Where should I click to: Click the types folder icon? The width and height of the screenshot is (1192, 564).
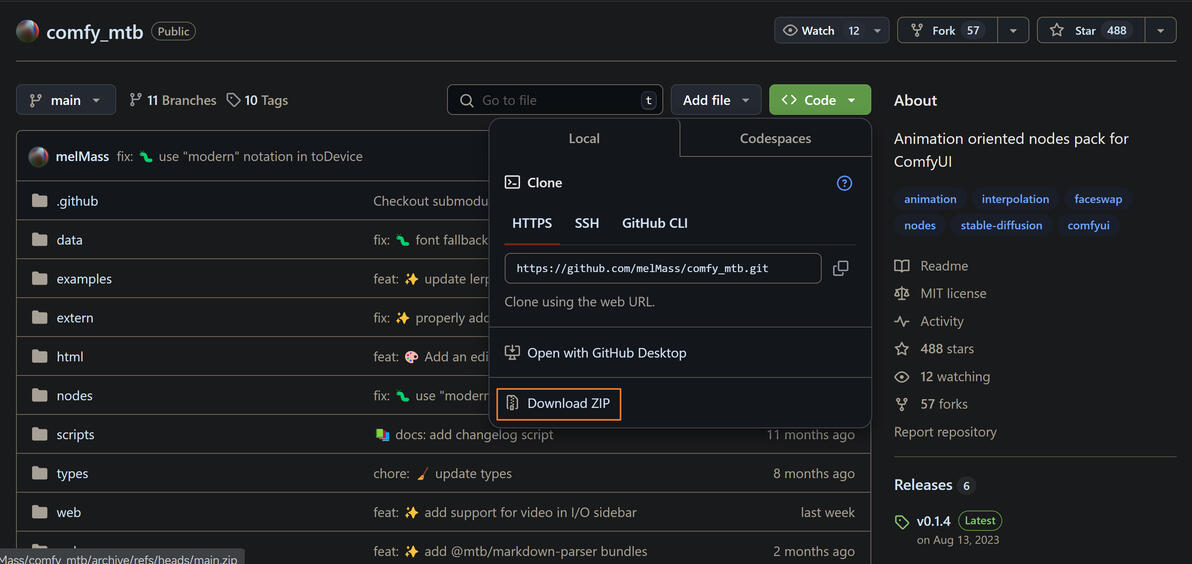[x=40, y=474]
